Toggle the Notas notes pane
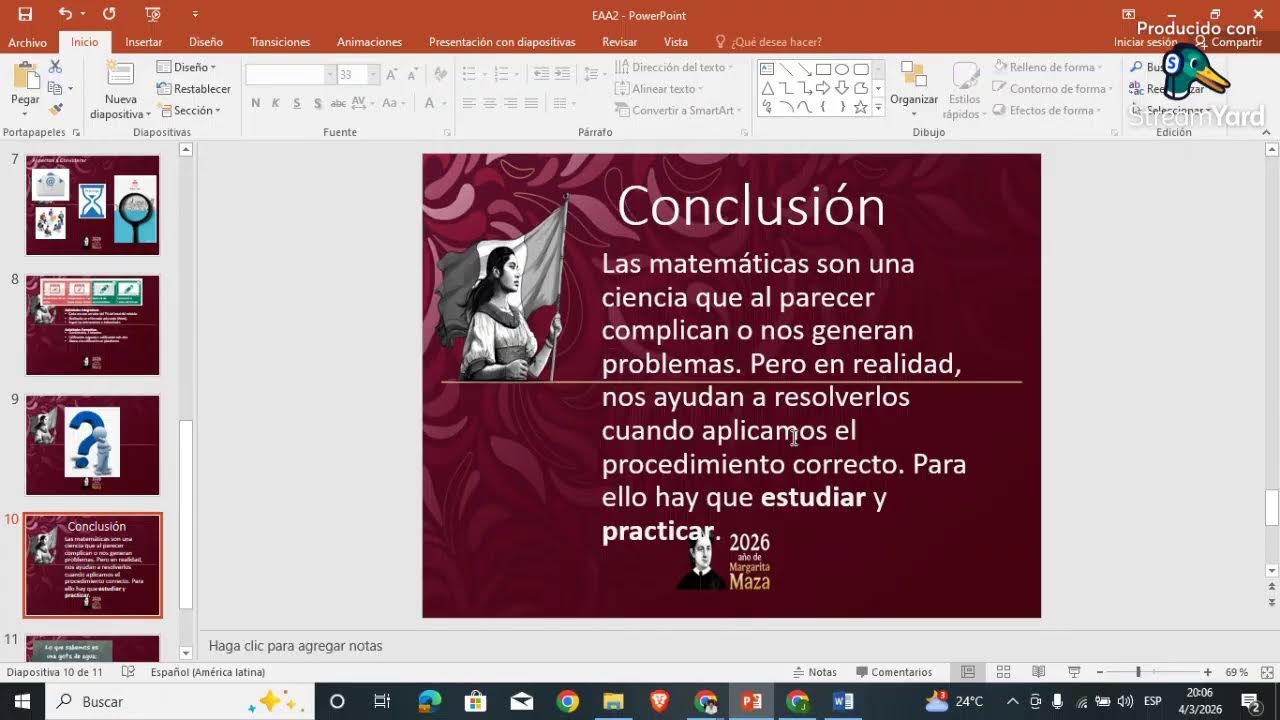Image resolution: width=1280 pixels, height=720 pixels. [814, 672]
